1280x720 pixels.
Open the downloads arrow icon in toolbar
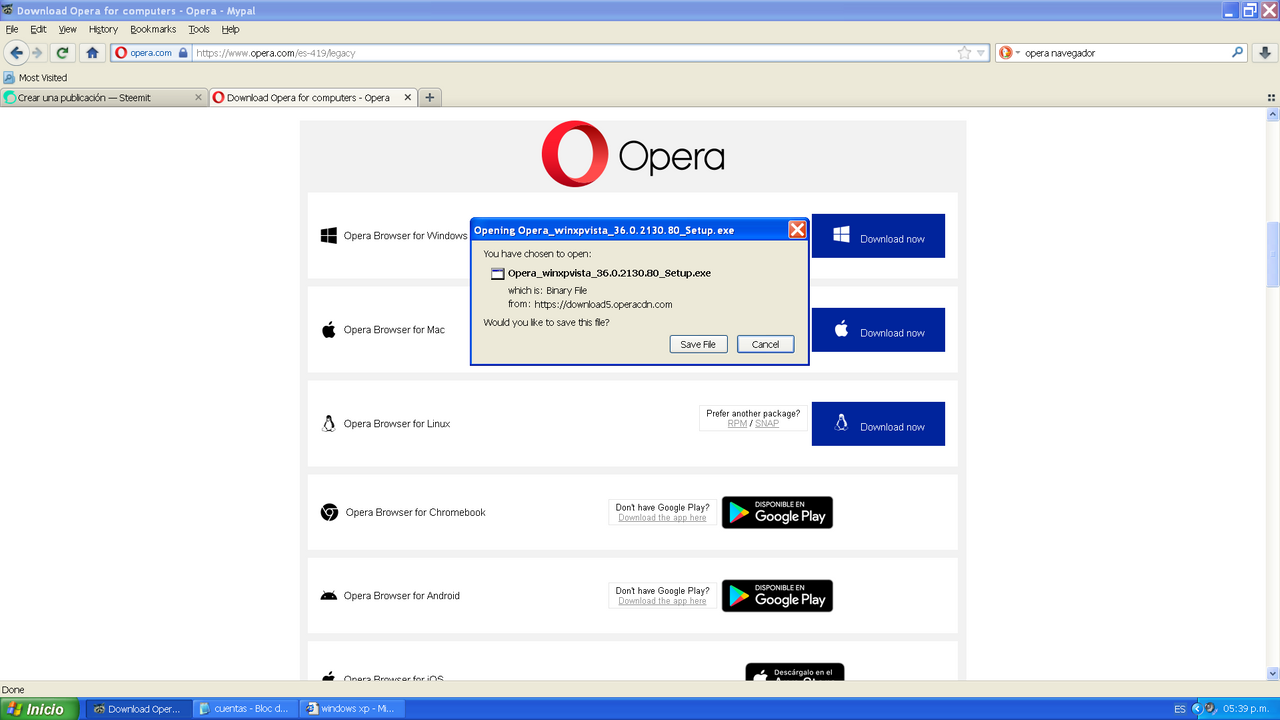1266,53
